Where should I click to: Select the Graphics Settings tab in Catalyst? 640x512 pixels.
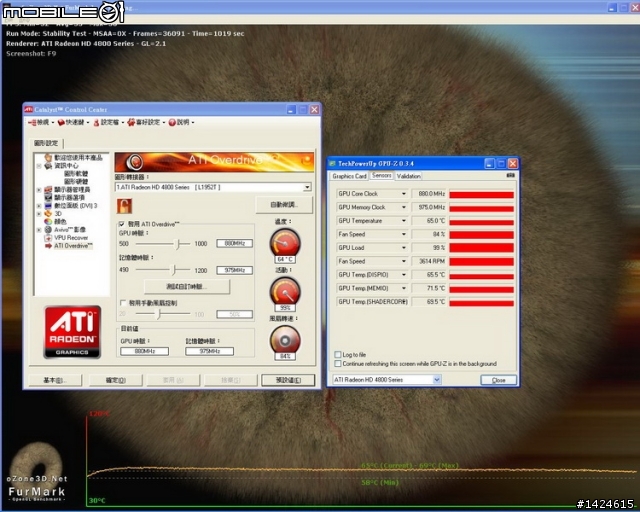click(x=47, y=143)
